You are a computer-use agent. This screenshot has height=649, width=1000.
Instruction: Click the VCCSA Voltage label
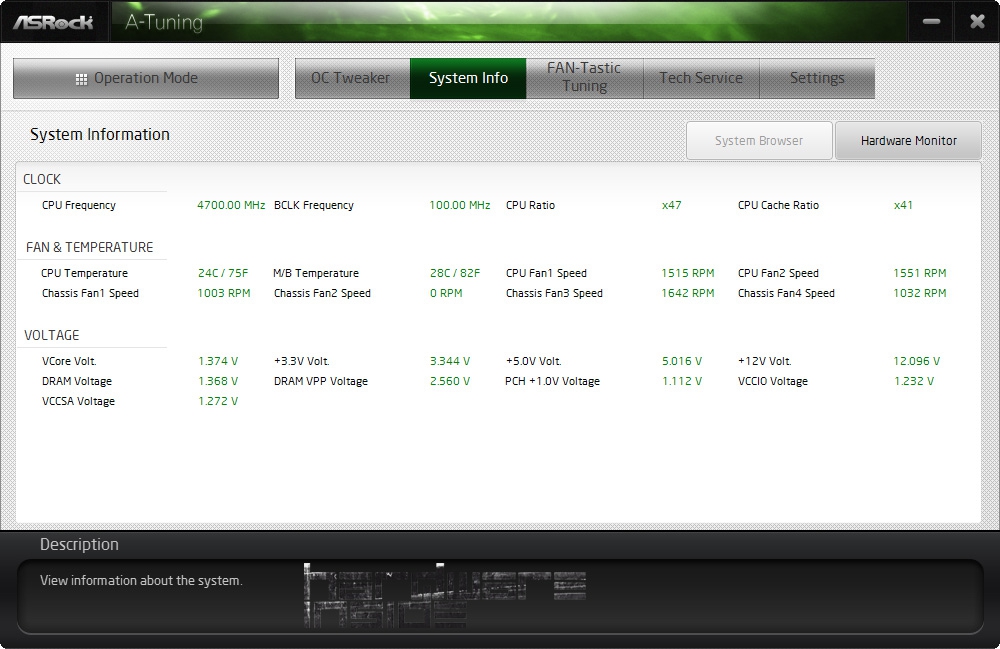(x=78, y=402)
